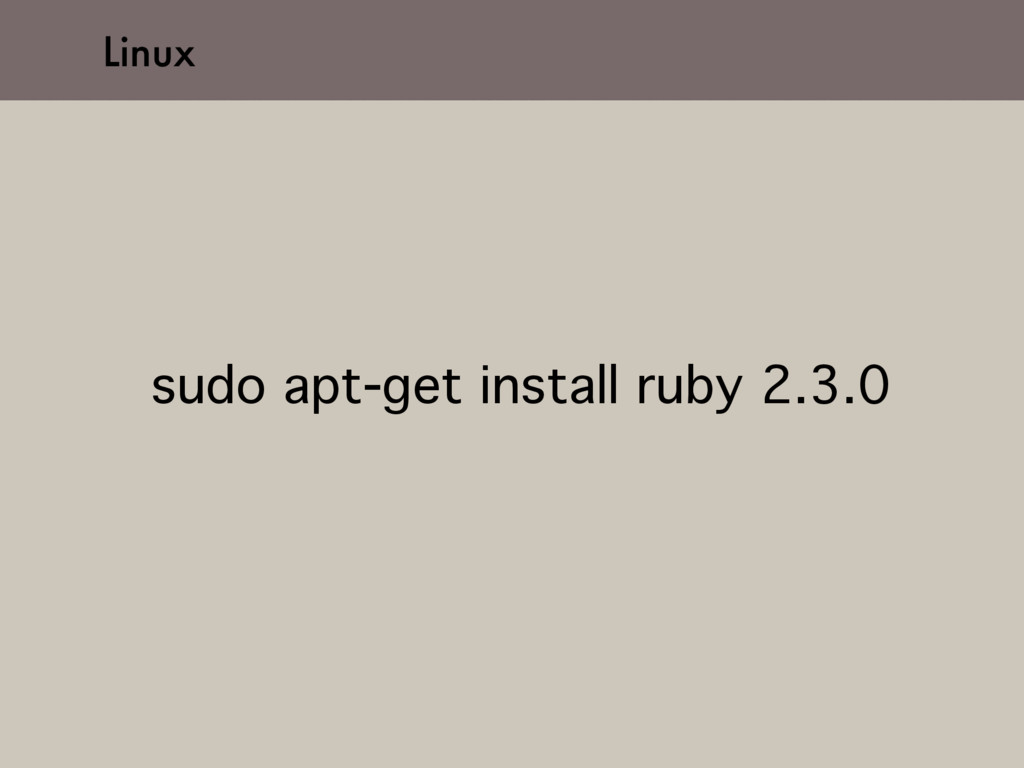Viewport: 1024px width, 768px height.
Task: Click the digit 2 in version 2.3.0
Action: tap(776, 385)
